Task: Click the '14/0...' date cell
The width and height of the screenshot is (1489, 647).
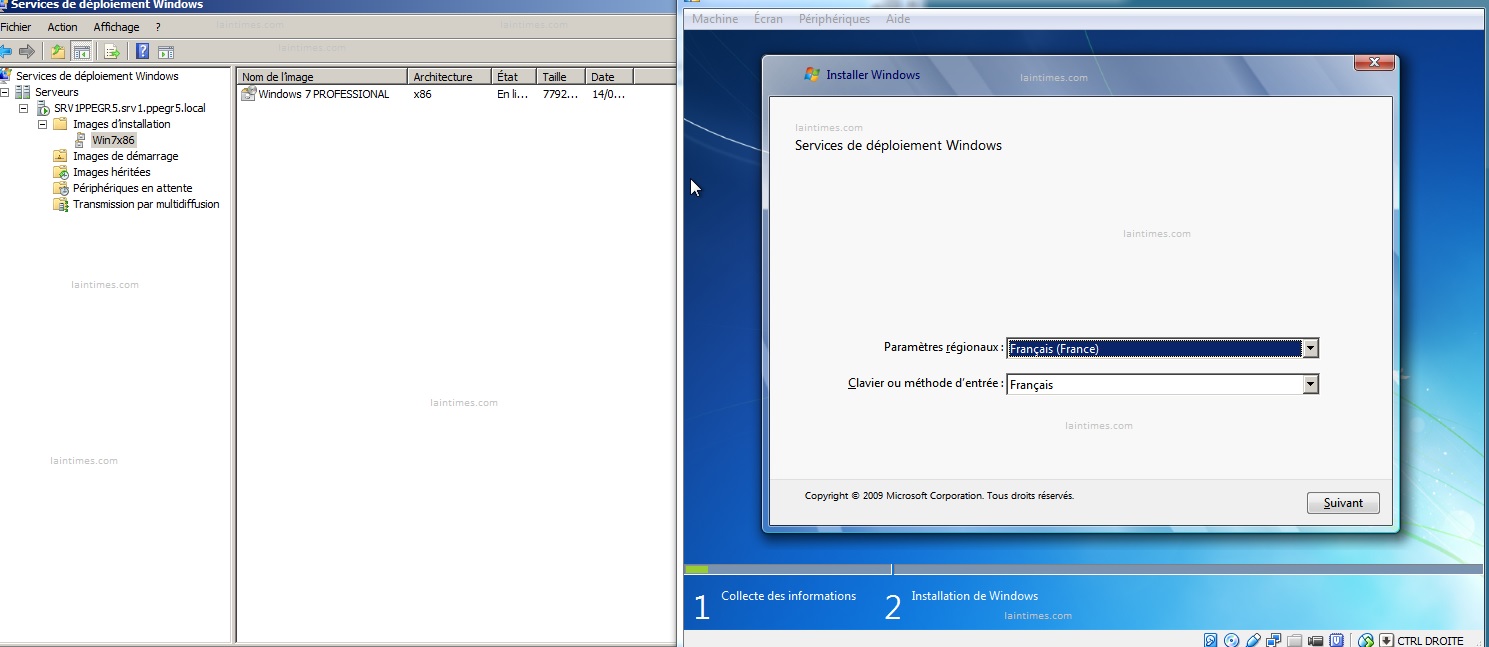Action: pyautogui.click(x=608, y=94)
